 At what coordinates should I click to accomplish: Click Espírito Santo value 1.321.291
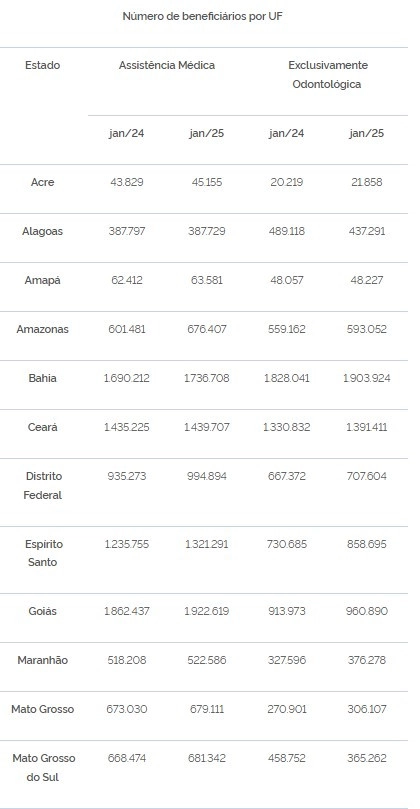pos(207,544)
